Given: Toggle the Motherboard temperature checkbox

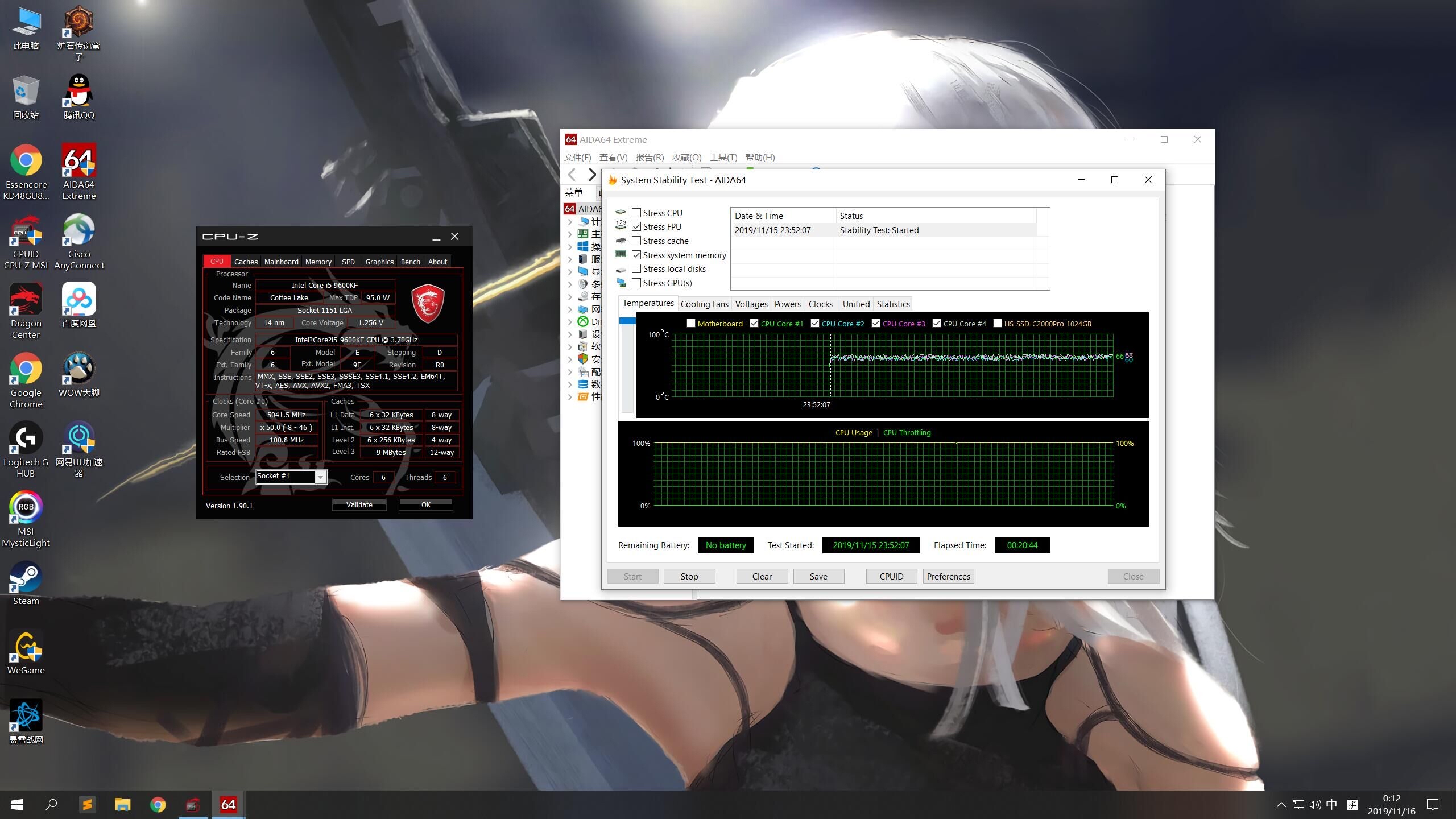Looking at the screenshot, I should point(690,324).
